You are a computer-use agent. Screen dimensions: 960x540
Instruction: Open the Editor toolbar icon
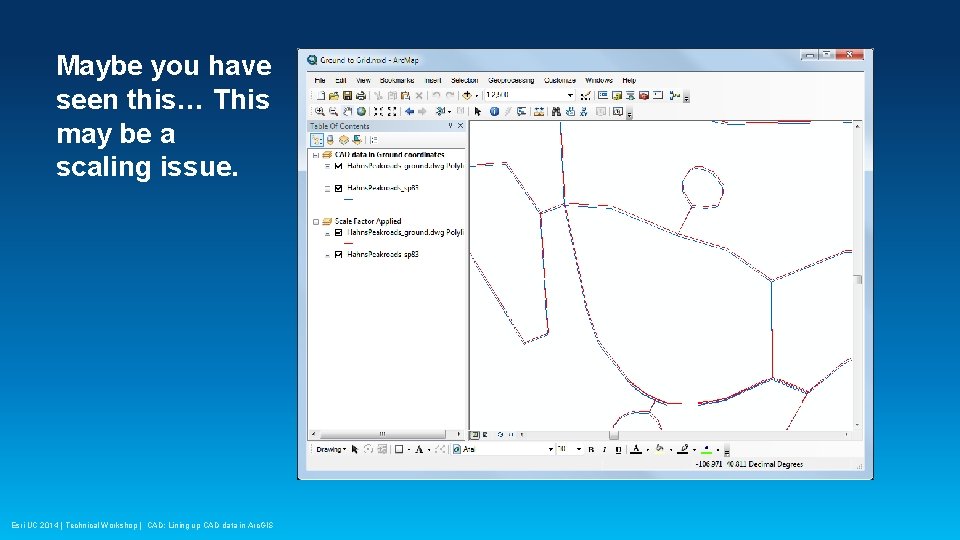(x=586, y=96)
